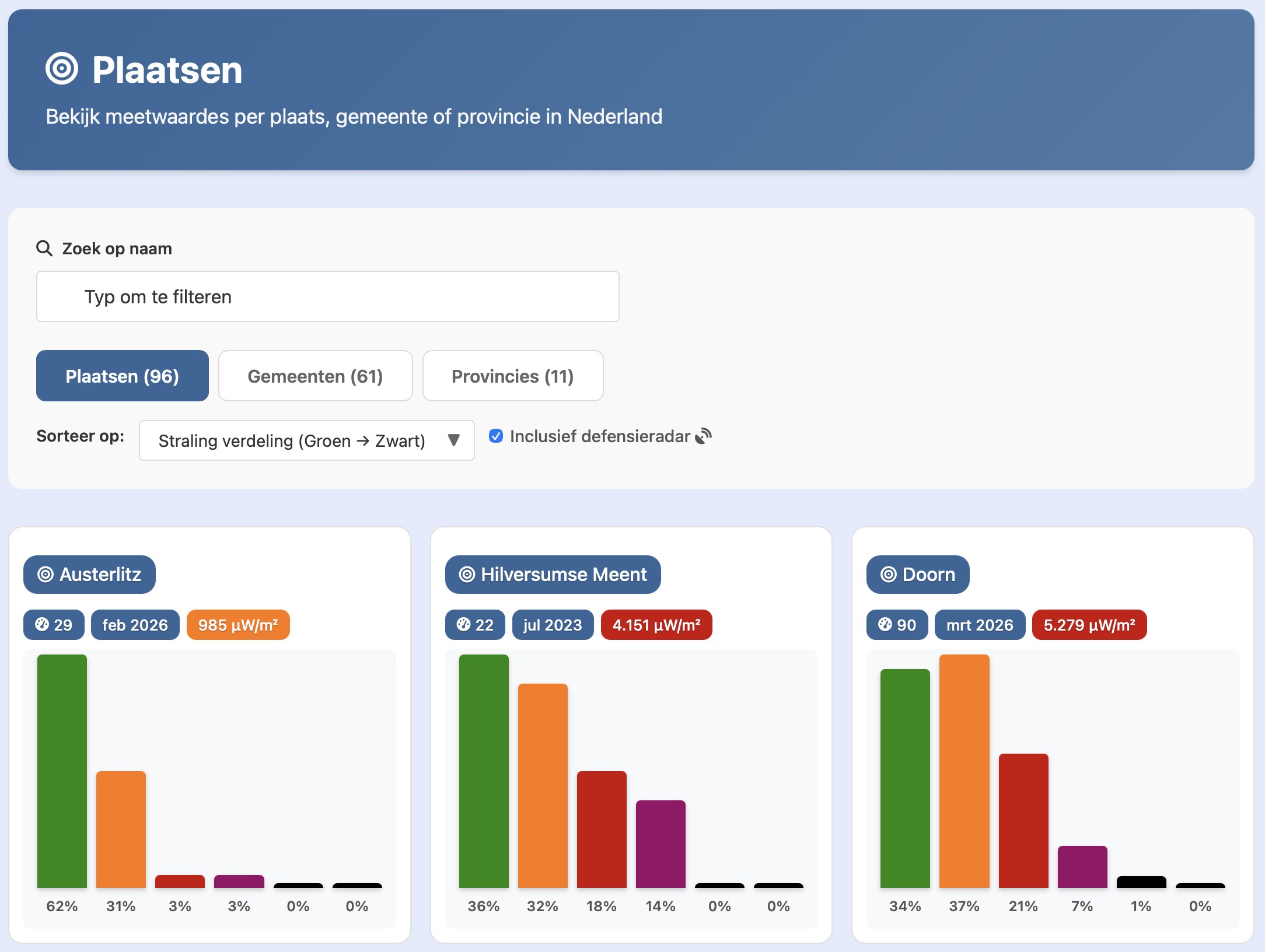Image resolution: width=1265 pixels, height=952 pixels.
Task: Click the gauge icon in Hilversumse Meent's 22 badge
Action: (463, 625)
